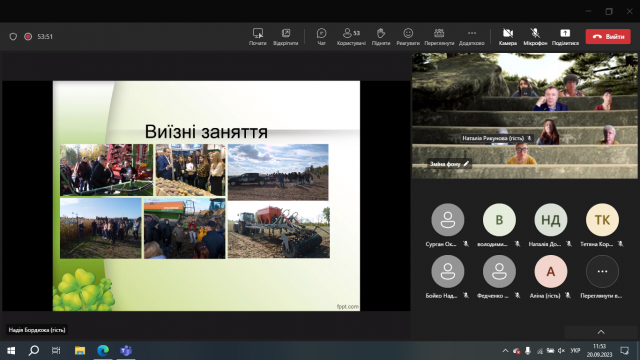This screenshot has width=640, height=360.
Task: Leave the meeting with Вийти button
Action: click(x=608, y=36)
